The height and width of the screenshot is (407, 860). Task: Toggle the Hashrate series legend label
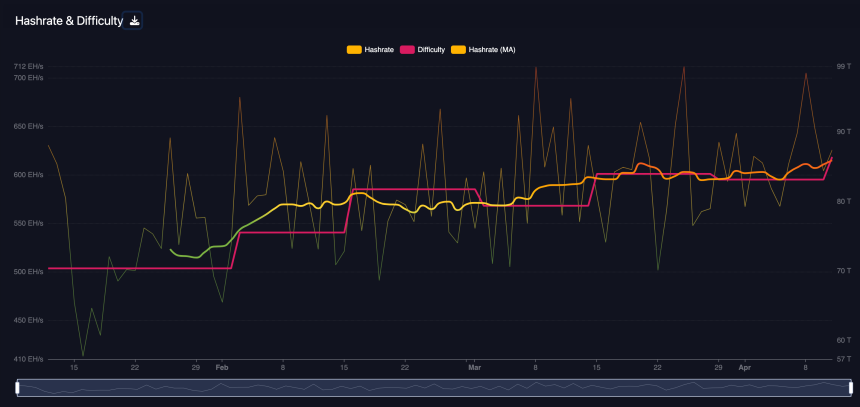[x=379, y=49]
